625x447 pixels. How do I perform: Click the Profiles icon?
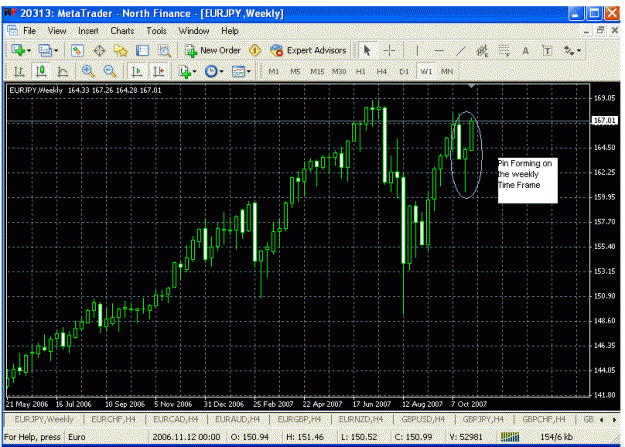coord(45,50)
